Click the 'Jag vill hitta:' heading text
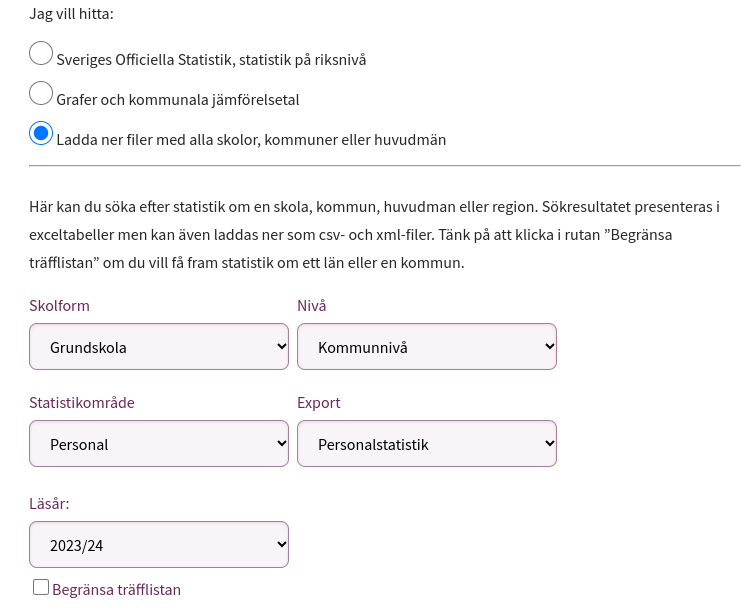Viewport: 754px width, 612px height. (71, 14)
